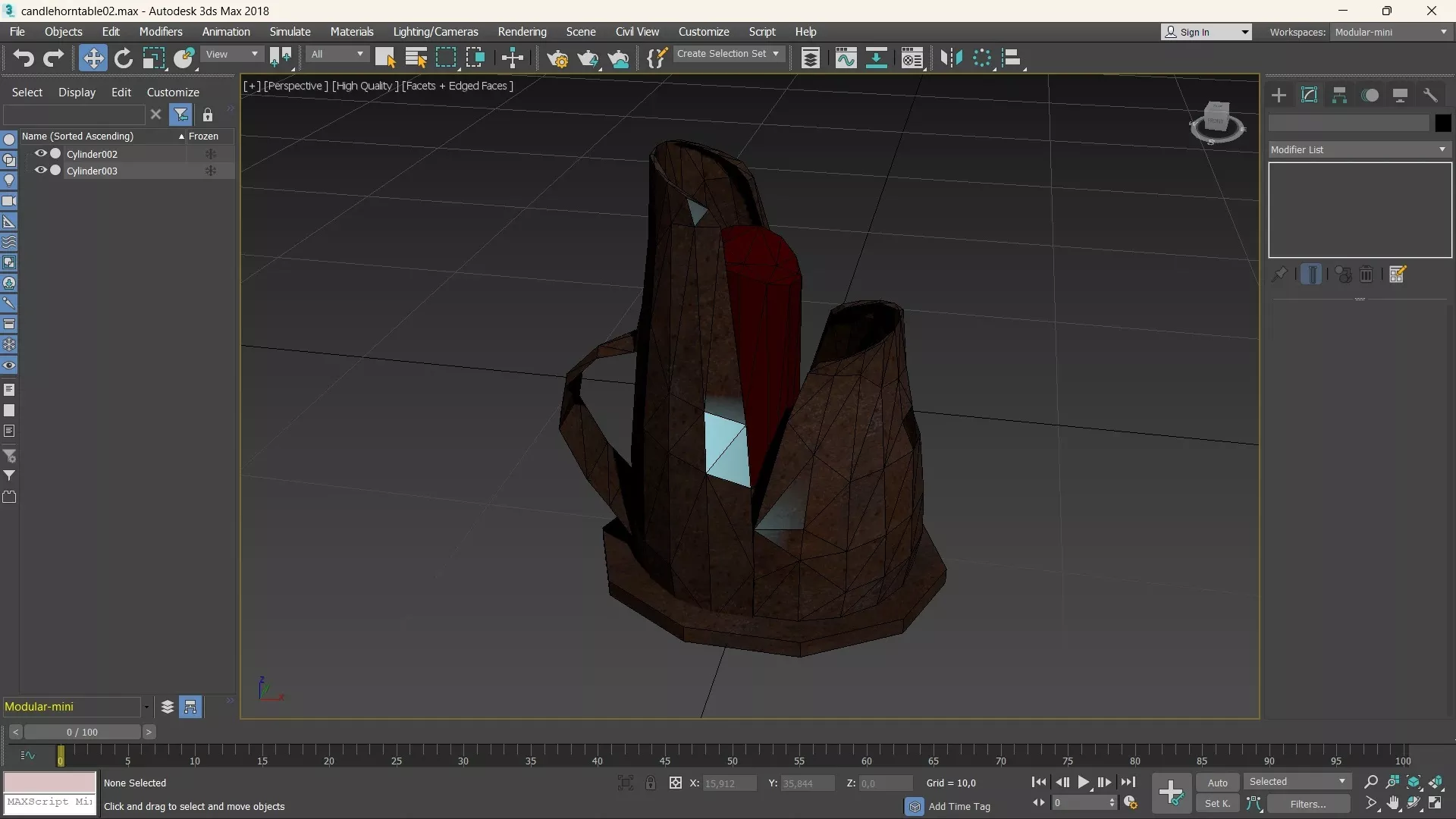Open the scene explorer Display menu
The image size is (1456, 819).
click(x=77, y=93)
